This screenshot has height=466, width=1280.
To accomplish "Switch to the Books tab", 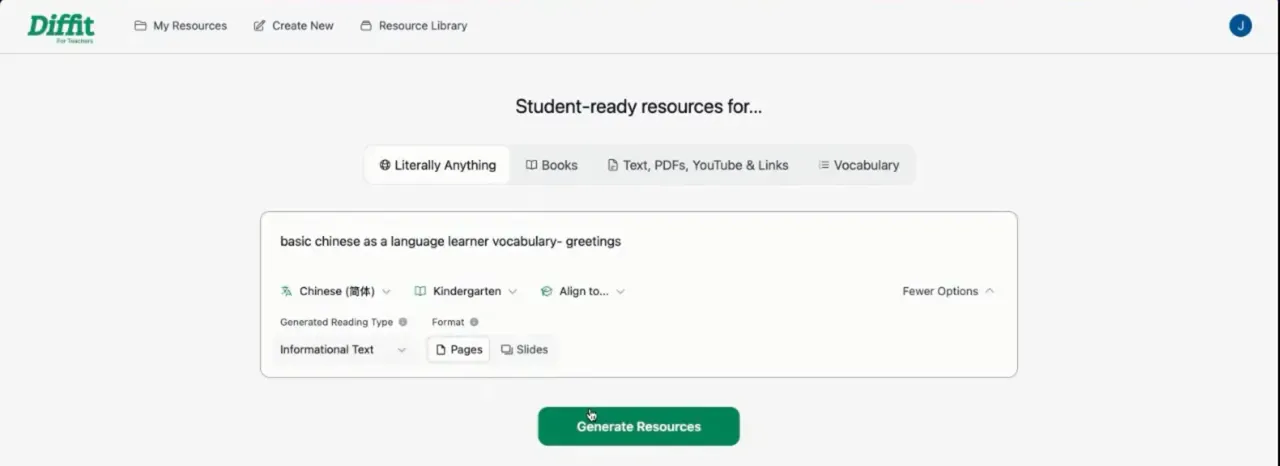I will (x=552, y=165).
